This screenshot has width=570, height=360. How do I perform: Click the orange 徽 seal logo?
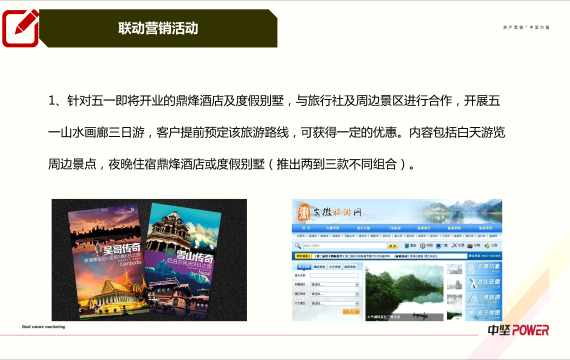(x=303, y=212)
